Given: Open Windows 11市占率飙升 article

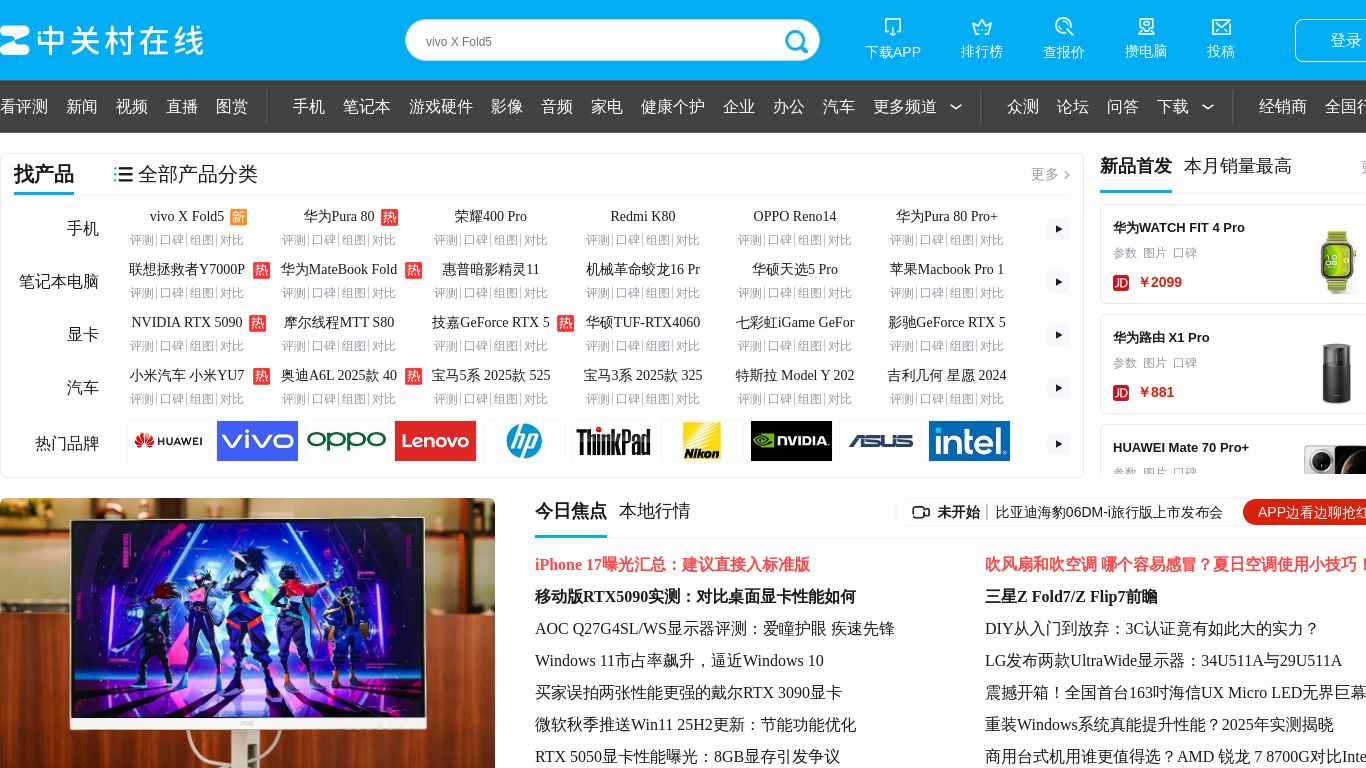Looking at the screenshot, I should [x=679, y=661].
